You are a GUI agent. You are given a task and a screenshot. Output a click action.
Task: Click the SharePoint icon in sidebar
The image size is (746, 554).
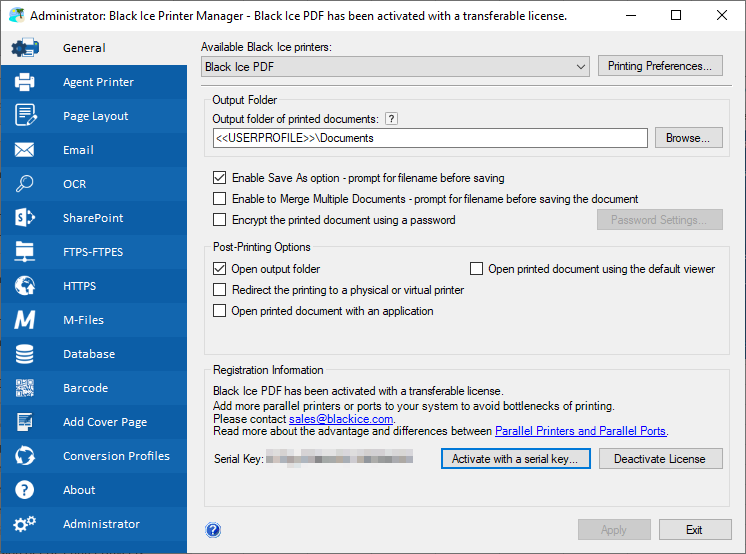click(x=25, y=218)
